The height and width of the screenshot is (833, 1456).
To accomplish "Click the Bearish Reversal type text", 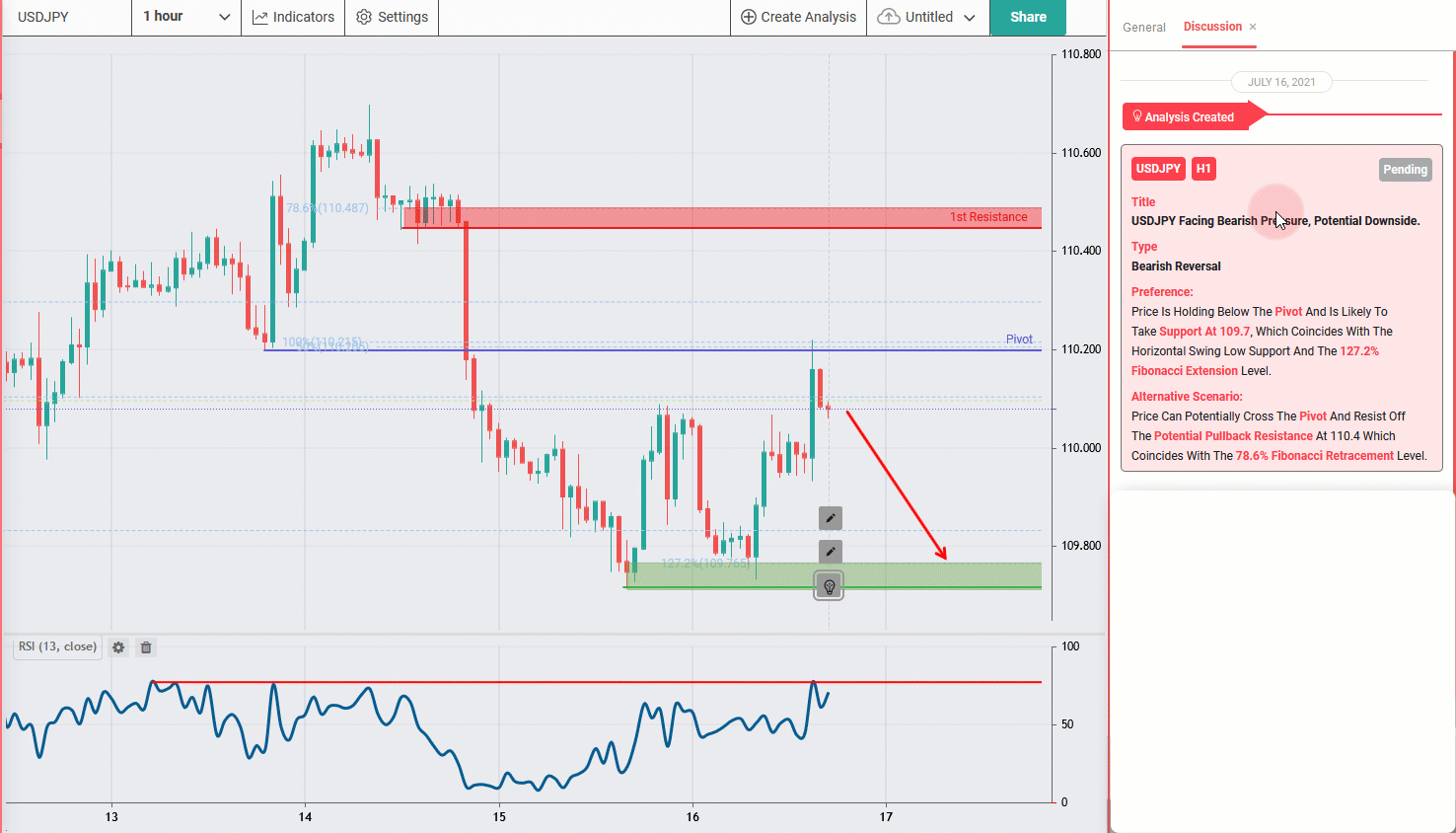I will coord(1176,266).
